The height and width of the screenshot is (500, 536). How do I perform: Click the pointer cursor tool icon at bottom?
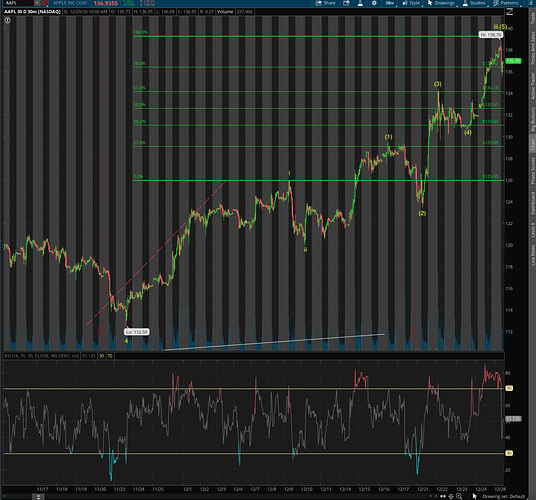coord(474,496)
